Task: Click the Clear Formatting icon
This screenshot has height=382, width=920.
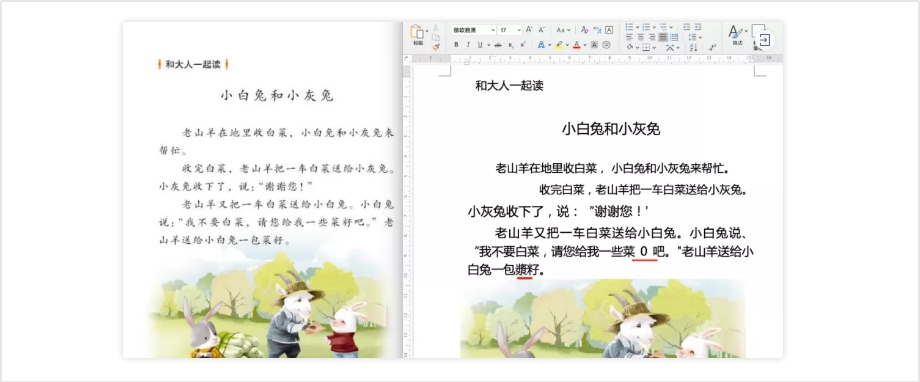Action: [x=585, y=30]
